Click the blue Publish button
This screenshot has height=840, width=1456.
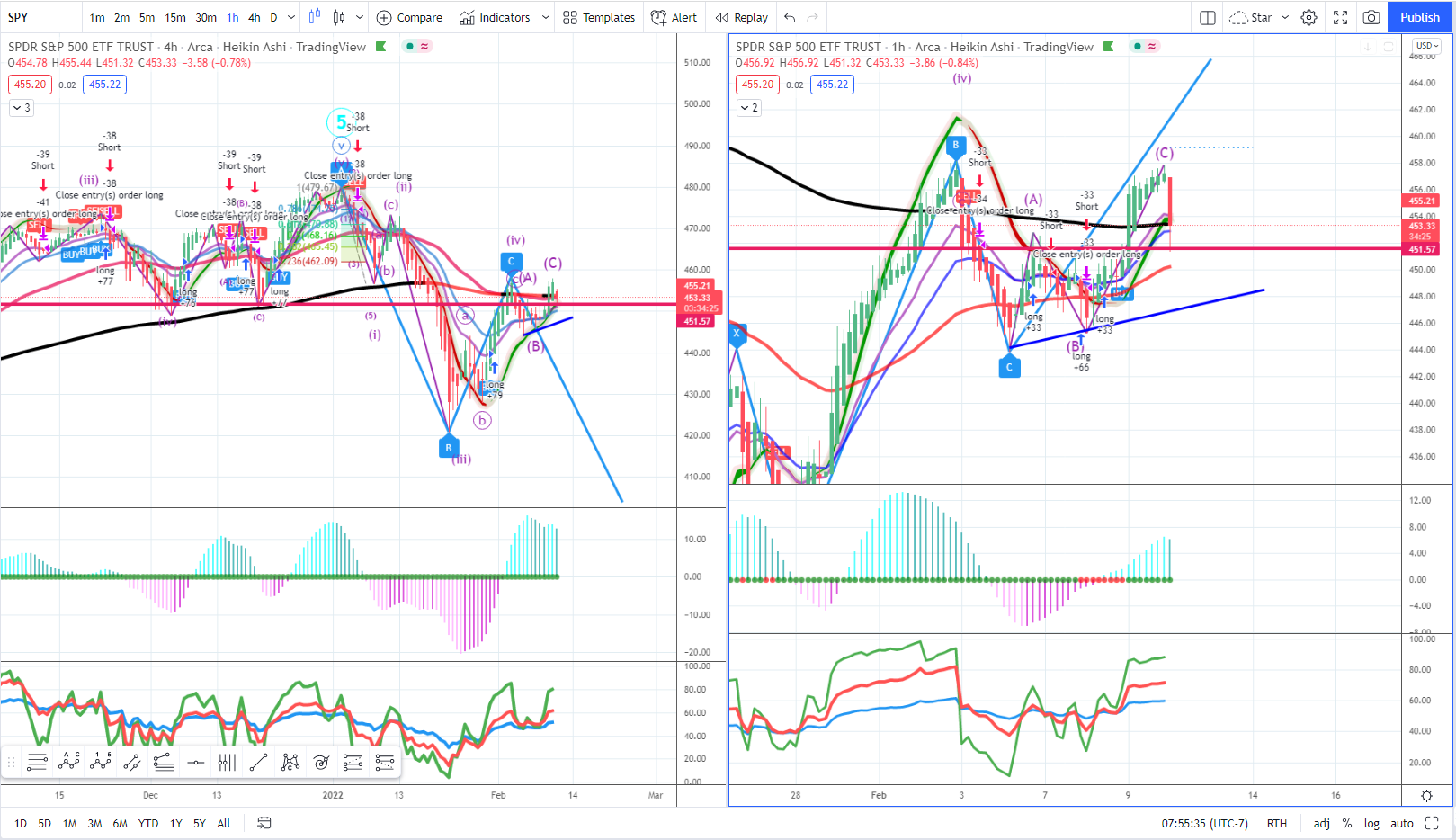coord(1420,17)
